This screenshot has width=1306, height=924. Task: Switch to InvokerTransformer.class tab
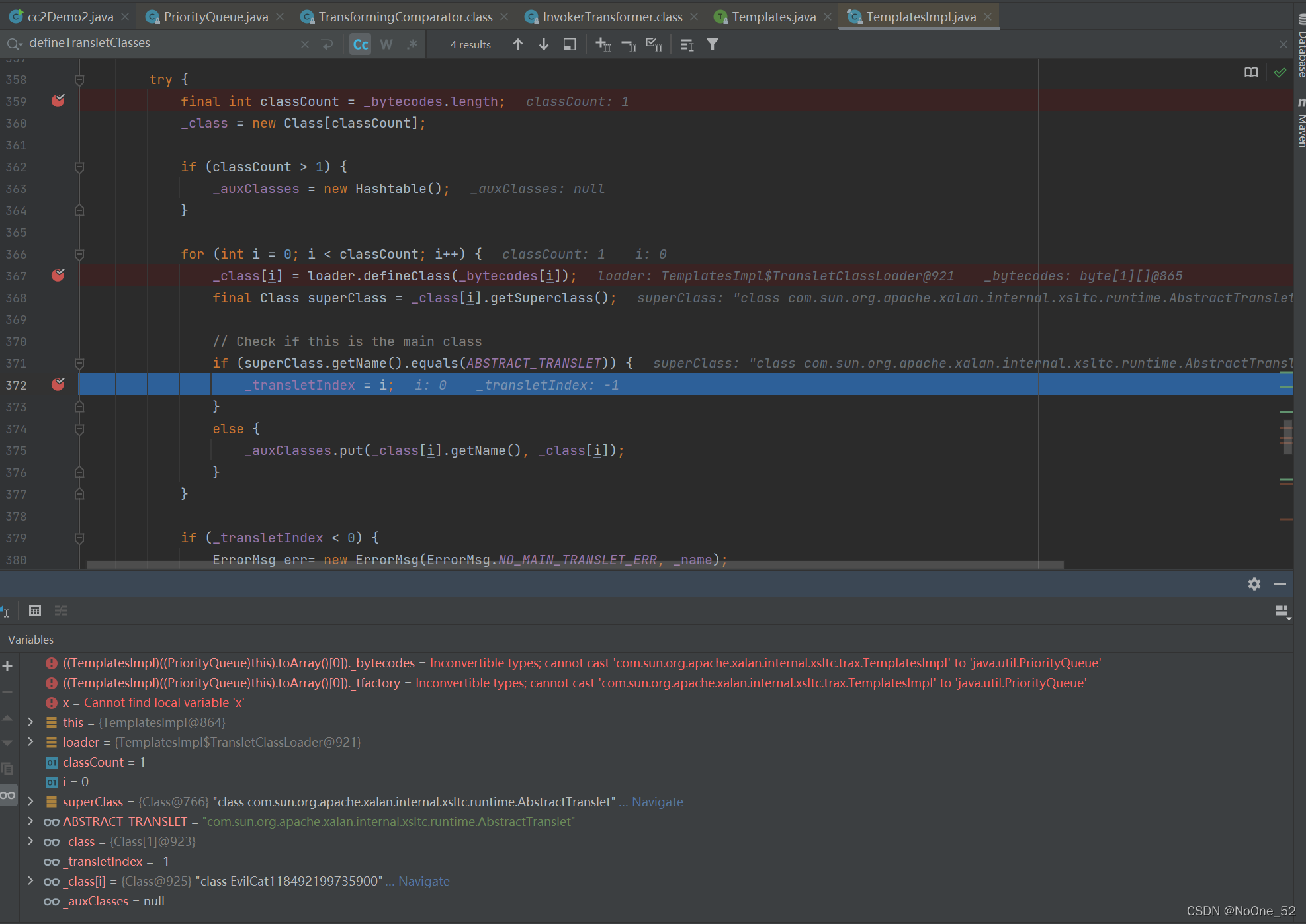click(612, 17)
